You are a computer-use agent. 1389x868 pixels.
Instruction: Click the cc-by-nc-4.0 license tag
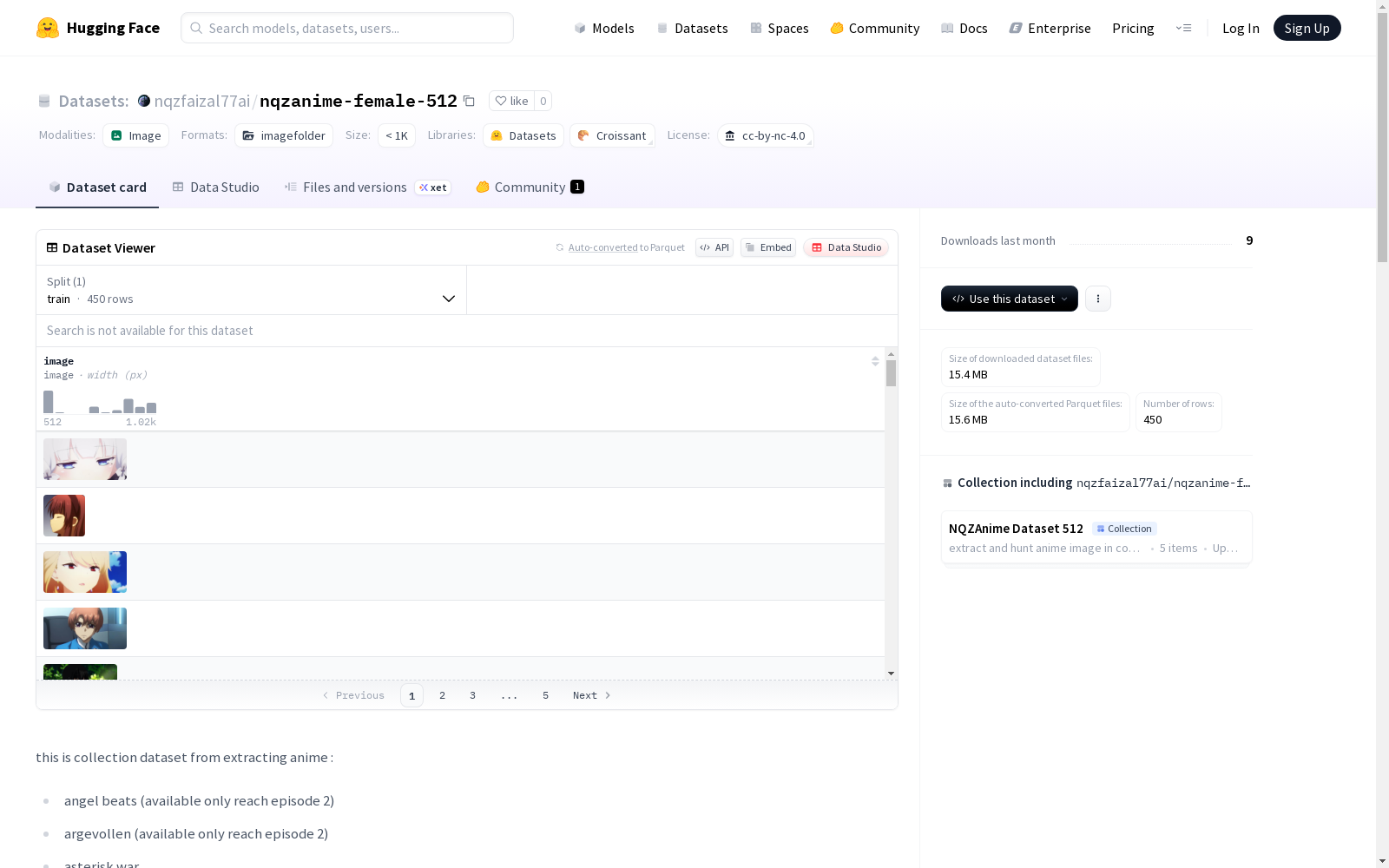(x=765, y=135)
